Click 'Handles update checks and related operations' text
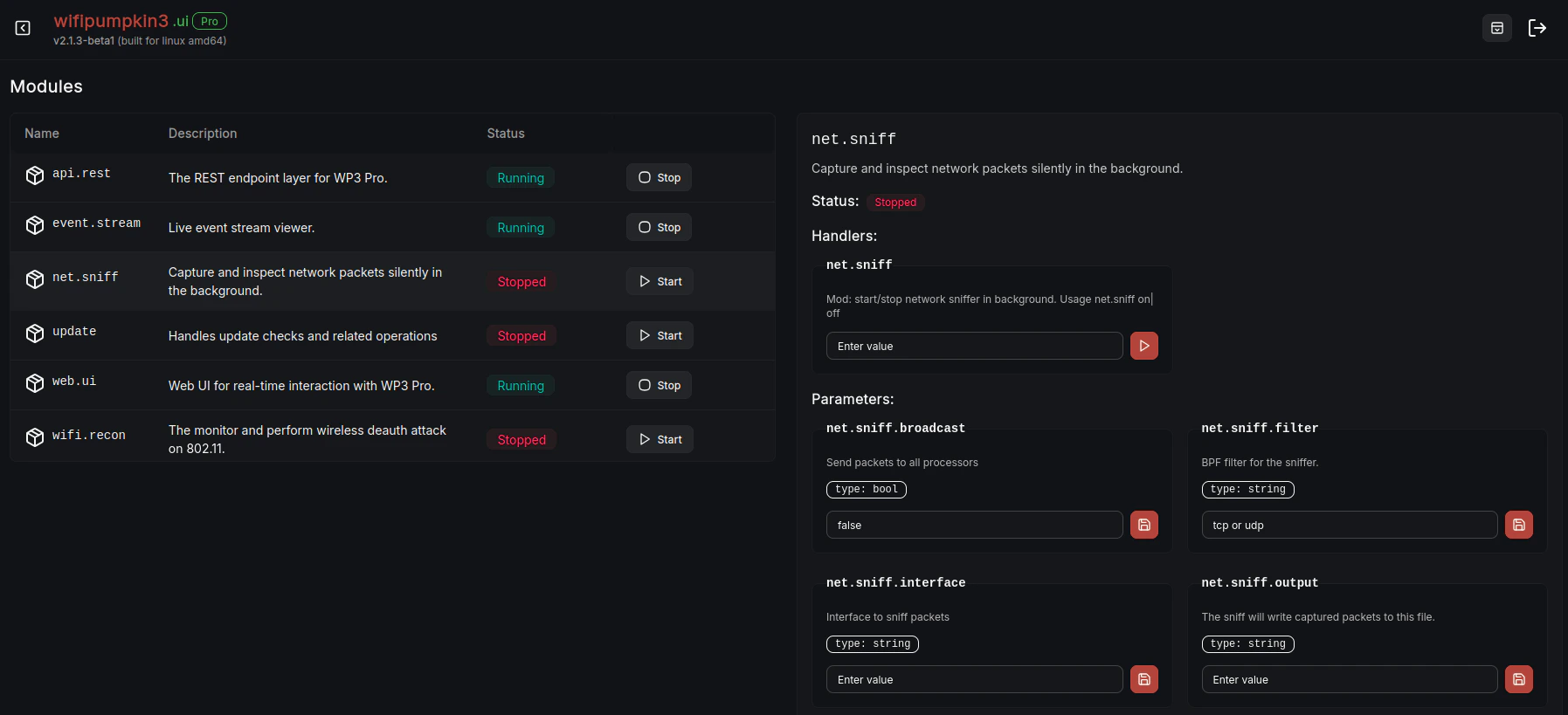1568x715 pixels. click(303, 335)
